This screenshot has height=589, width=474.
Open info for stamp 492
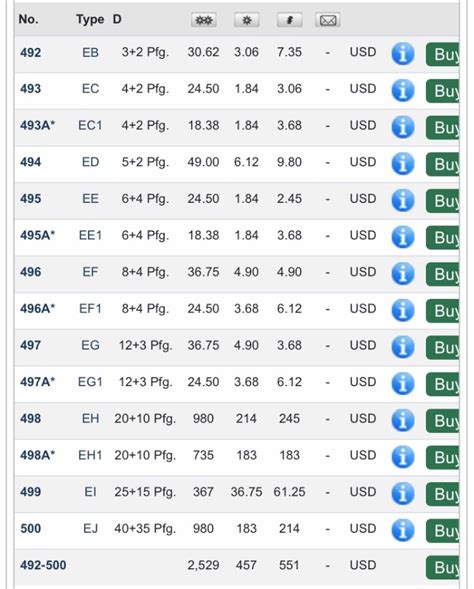[x=403, y=54]
